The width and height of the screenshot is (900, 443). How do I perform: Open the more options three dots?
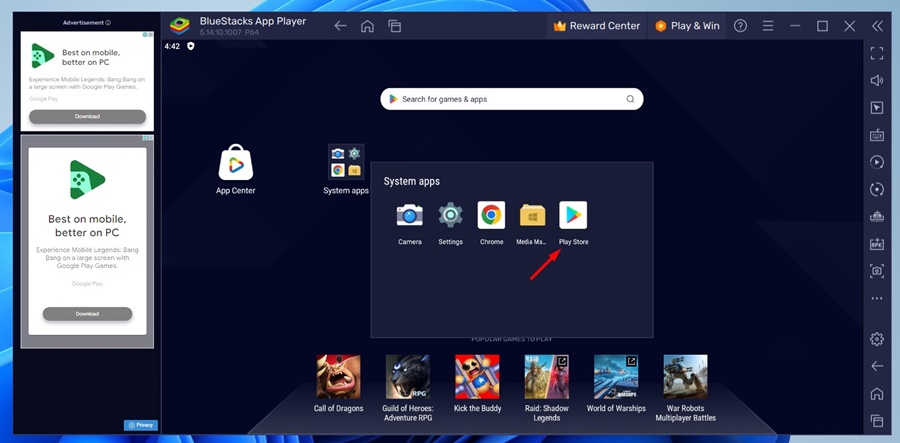[876, 298]
